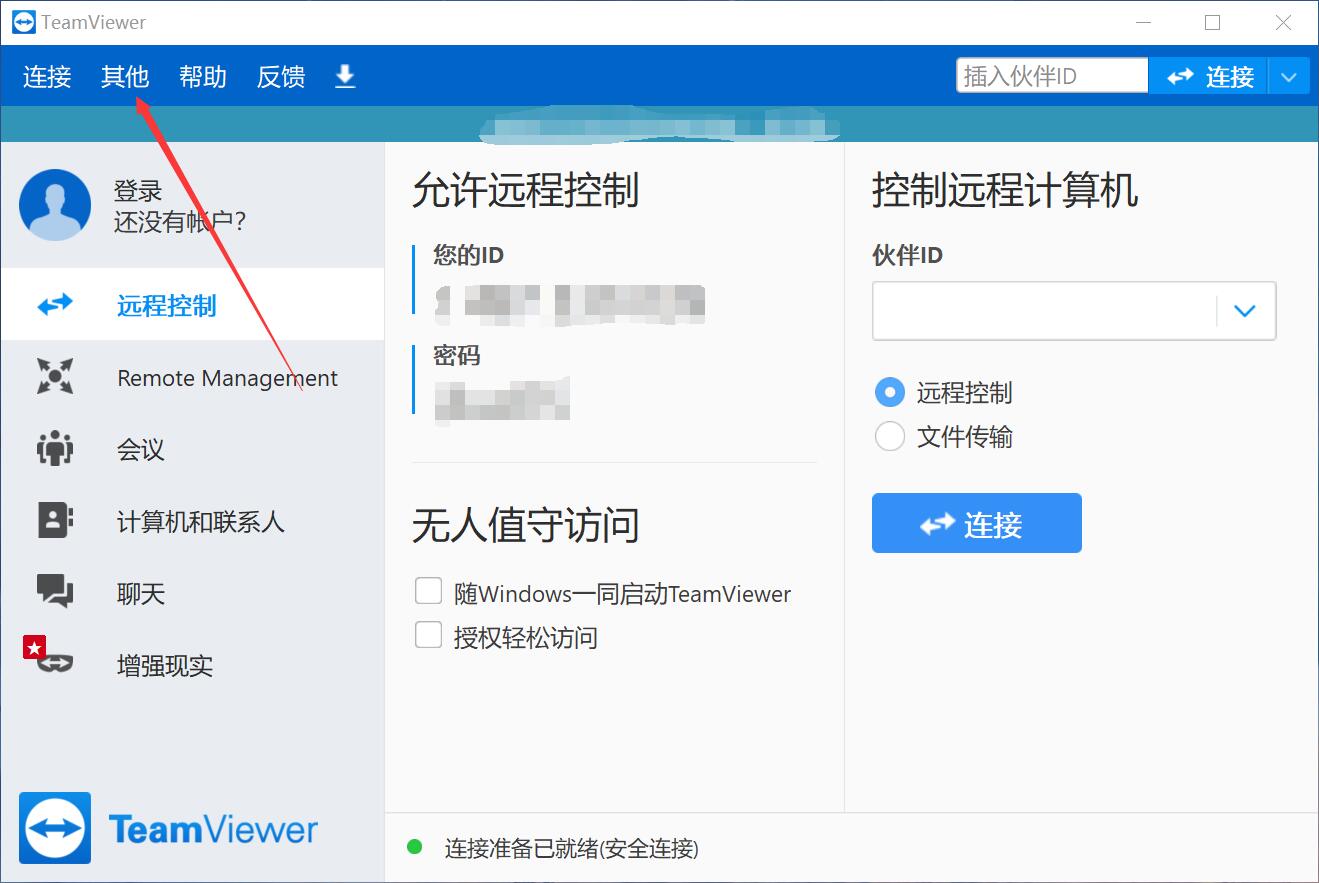Click the user avatar icon
This screenshot has height=883, width=1319.
coord(55,205)
